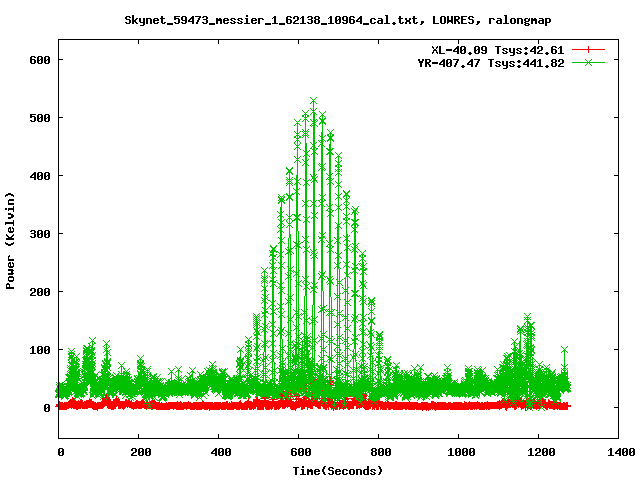Click the plot title Skynet_59473_messier_1 text
This screenshot has height=480, width=640.
coord(338,20)
